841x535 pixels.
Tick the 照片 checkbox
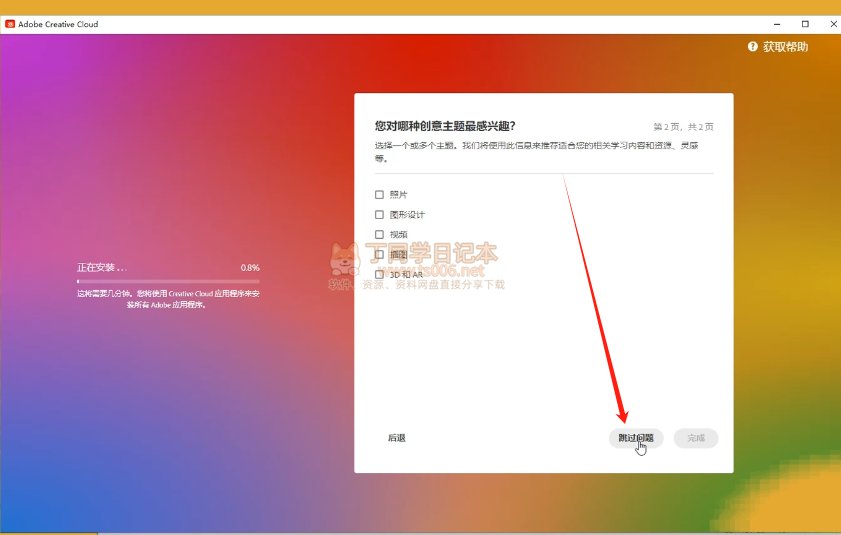(x=379, y=194)
